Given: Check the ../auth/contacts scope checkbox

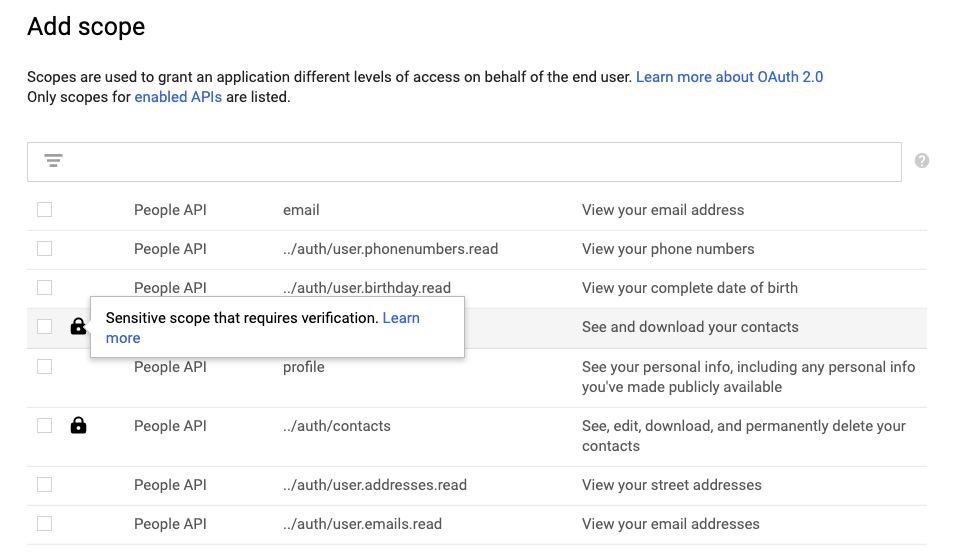Looking at the screenshot, I should pyautogui.click(x=44, y=426).
